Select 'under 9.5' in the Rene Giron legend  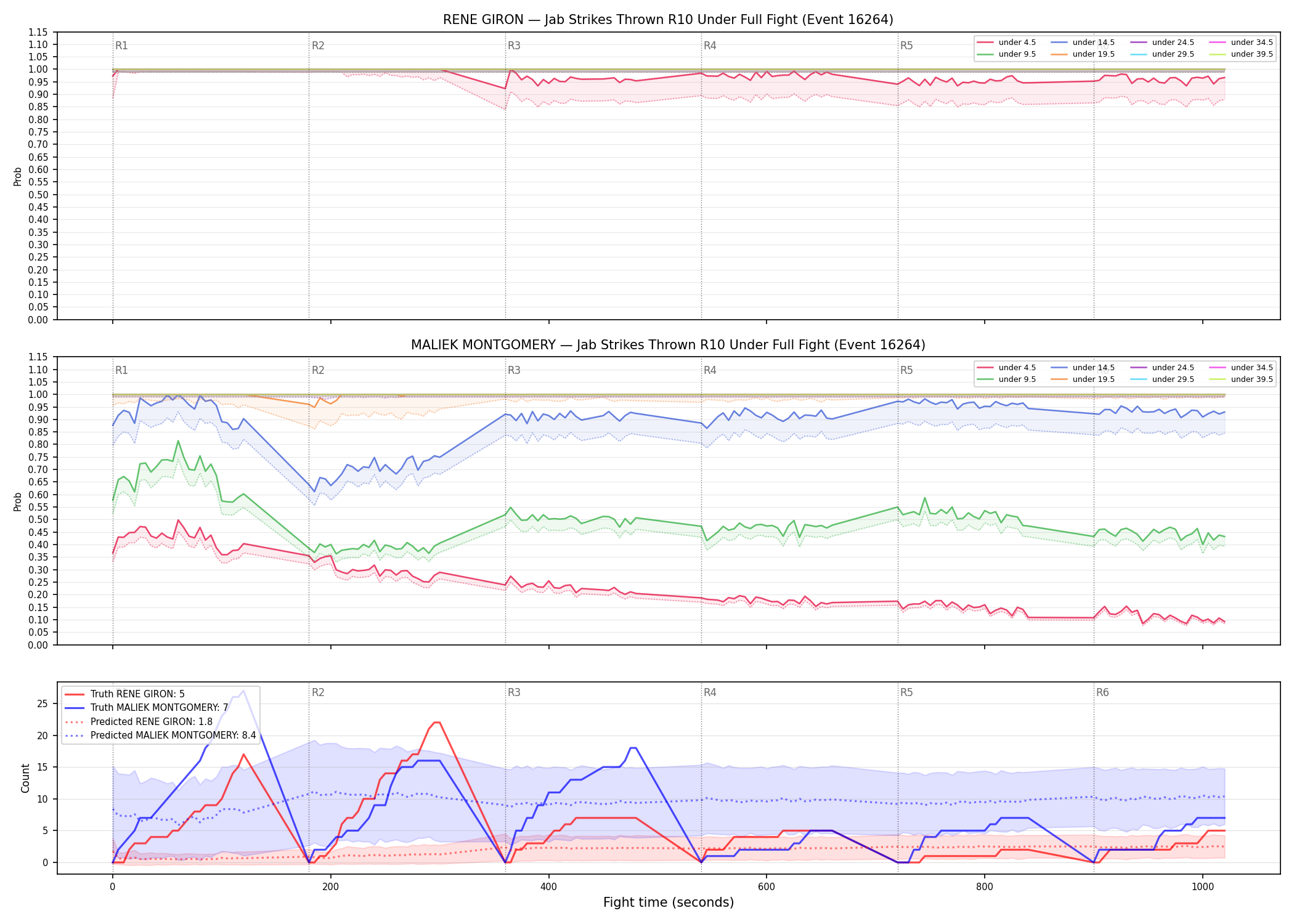pos(1007,54)
